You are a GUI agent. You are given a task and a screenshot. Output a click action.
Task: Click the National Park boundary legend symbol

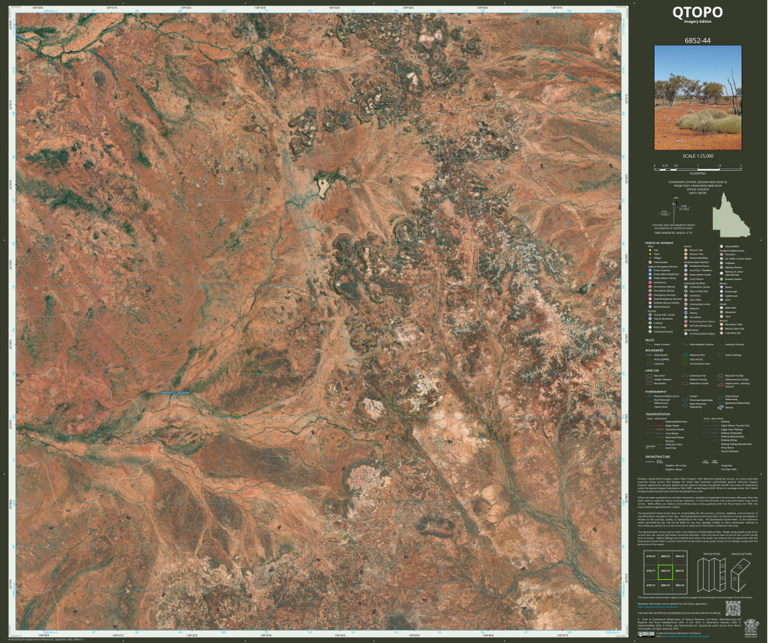pos(685,355)
